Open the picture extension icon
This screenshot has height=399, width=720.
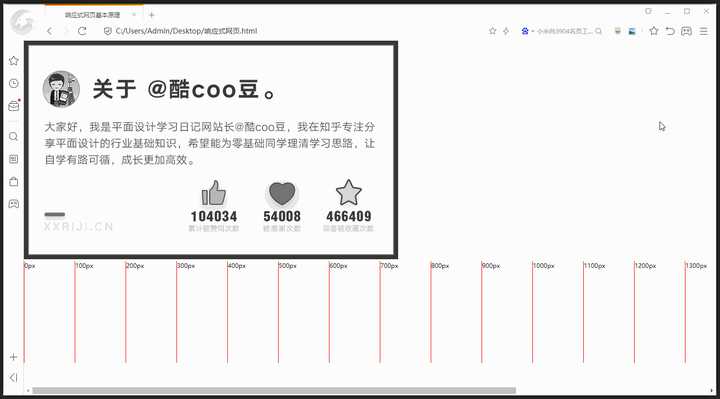(x=632, y=31)
